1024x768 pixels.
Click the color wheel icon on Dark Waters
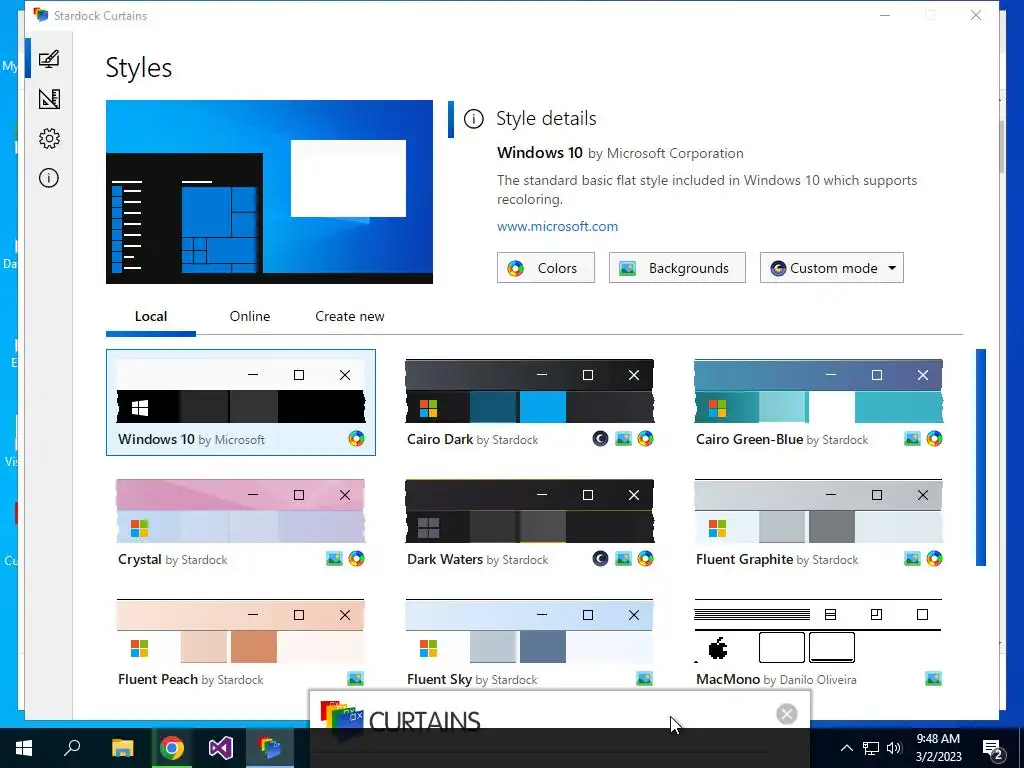(645, 559)
